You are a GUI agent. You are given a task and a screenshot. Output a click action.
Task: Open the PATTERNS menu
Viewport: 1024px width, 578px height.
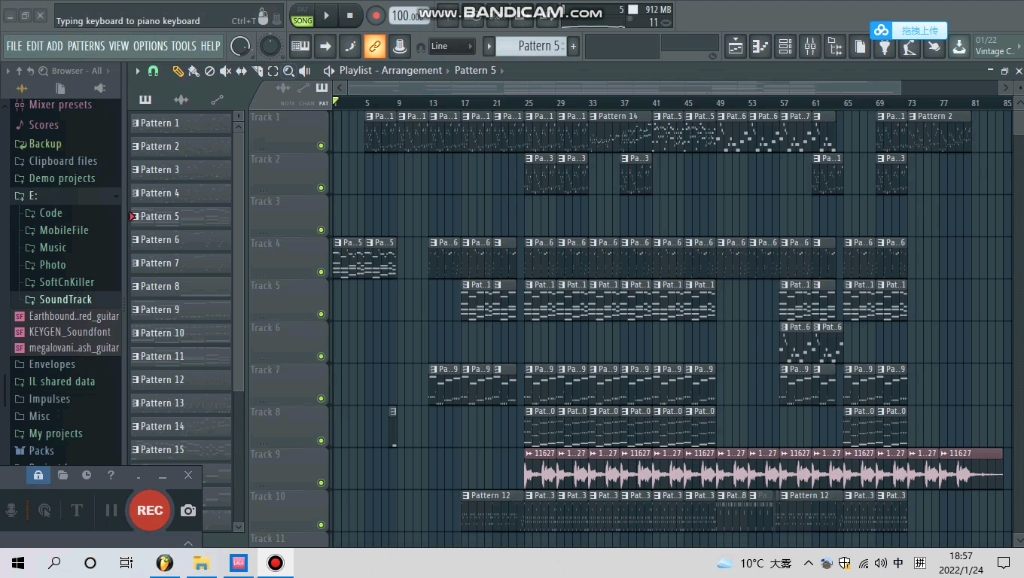click(86, 46)
